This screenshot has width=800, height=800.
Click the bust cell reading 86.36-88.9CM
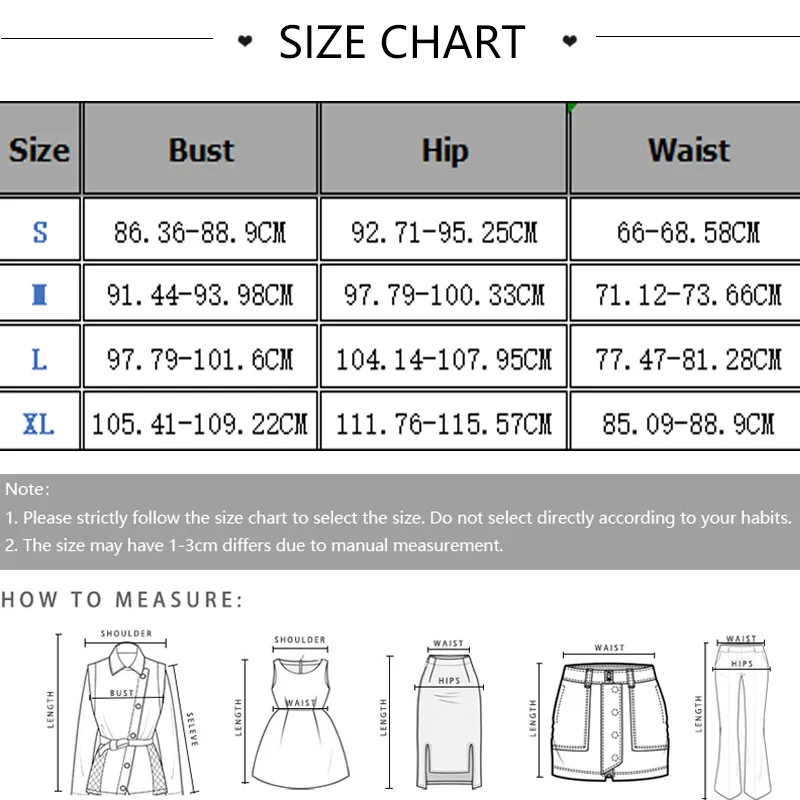pos(200,233)
